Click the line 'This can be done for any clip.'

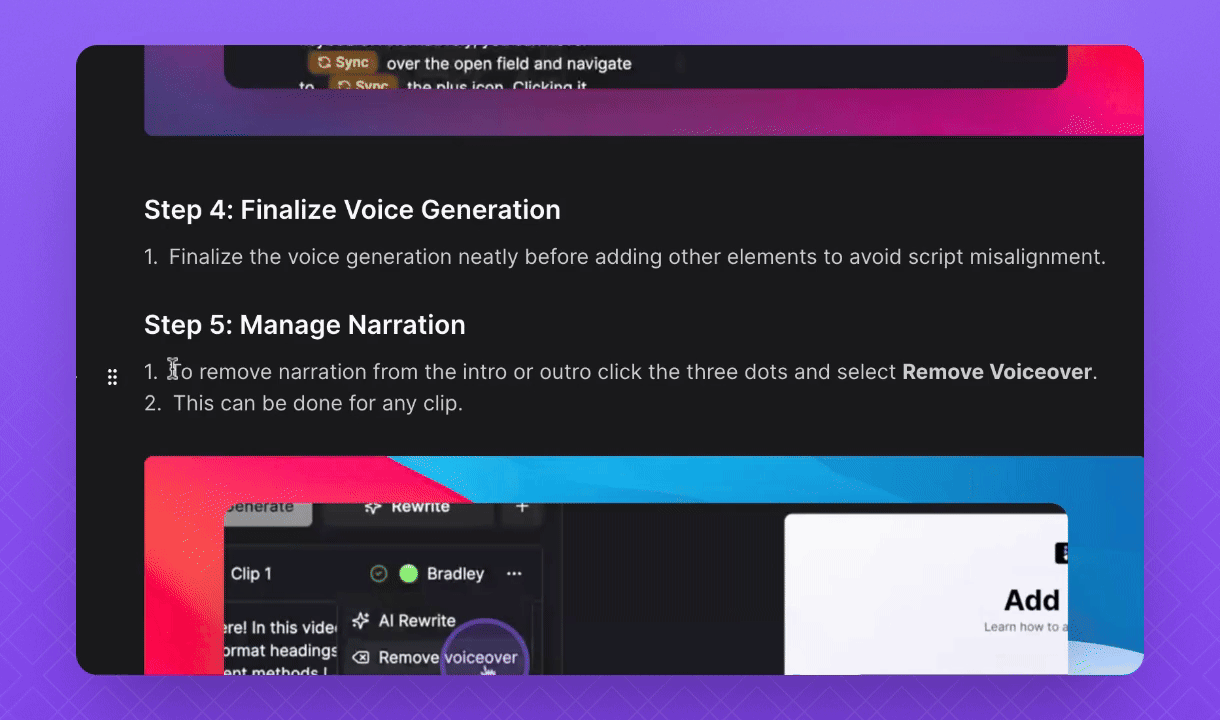(x=317, y=404)
